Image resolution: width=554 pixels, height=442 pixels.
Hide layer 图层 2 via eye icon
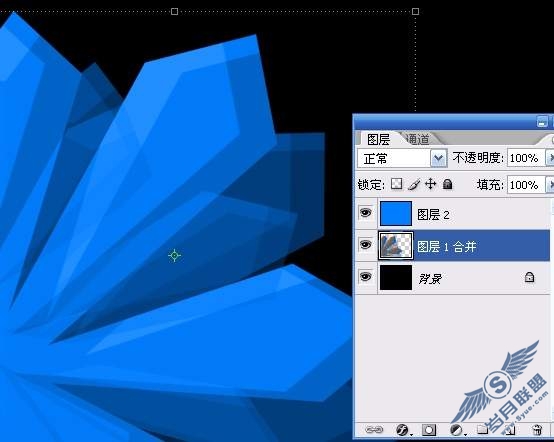(x=365, y=213)
